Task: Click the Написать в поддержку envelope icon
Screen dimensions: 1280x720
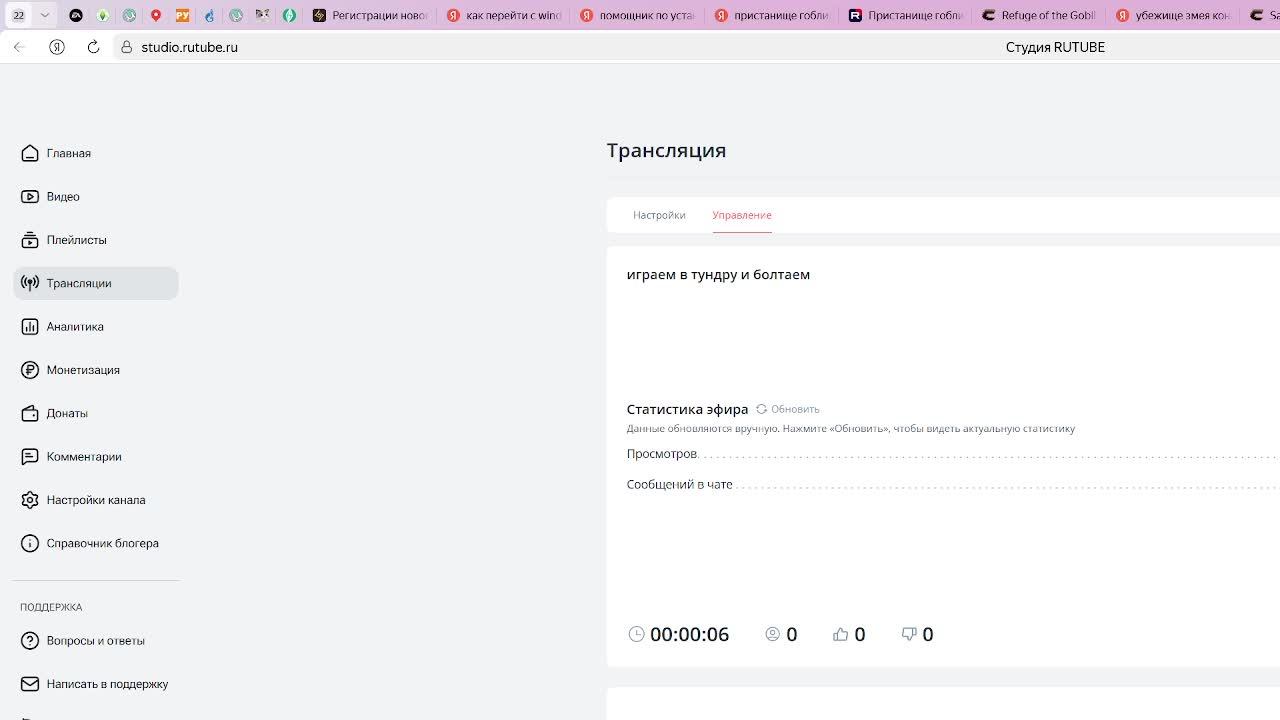Action: 30,684
